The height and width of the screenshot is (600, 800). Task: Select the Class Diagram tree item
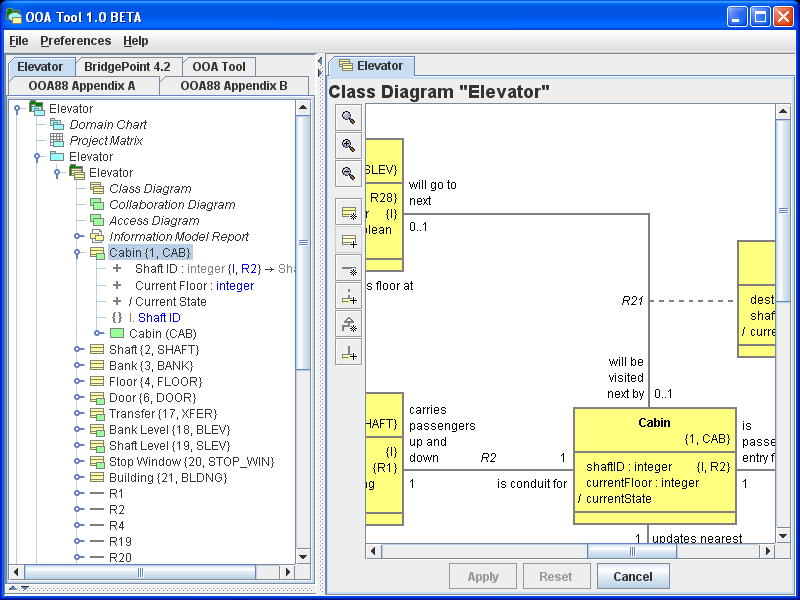150,189
